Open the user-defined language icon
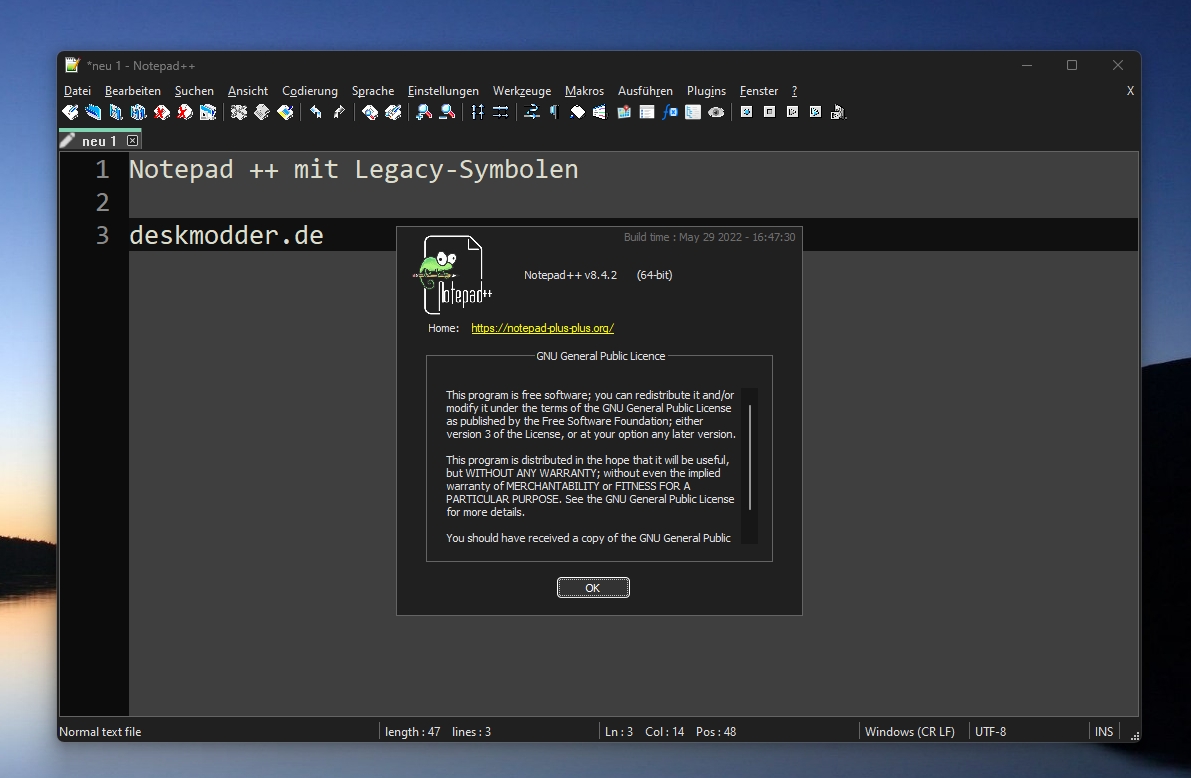 coord(600,112)
